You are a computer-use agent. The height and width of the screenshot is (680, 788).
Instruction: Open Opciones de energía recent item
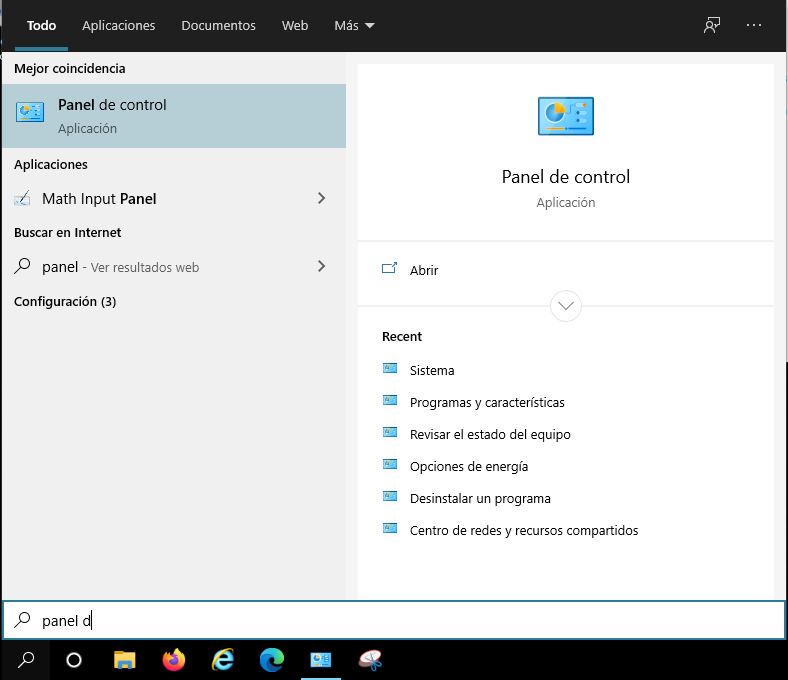[x=469, y=467]
